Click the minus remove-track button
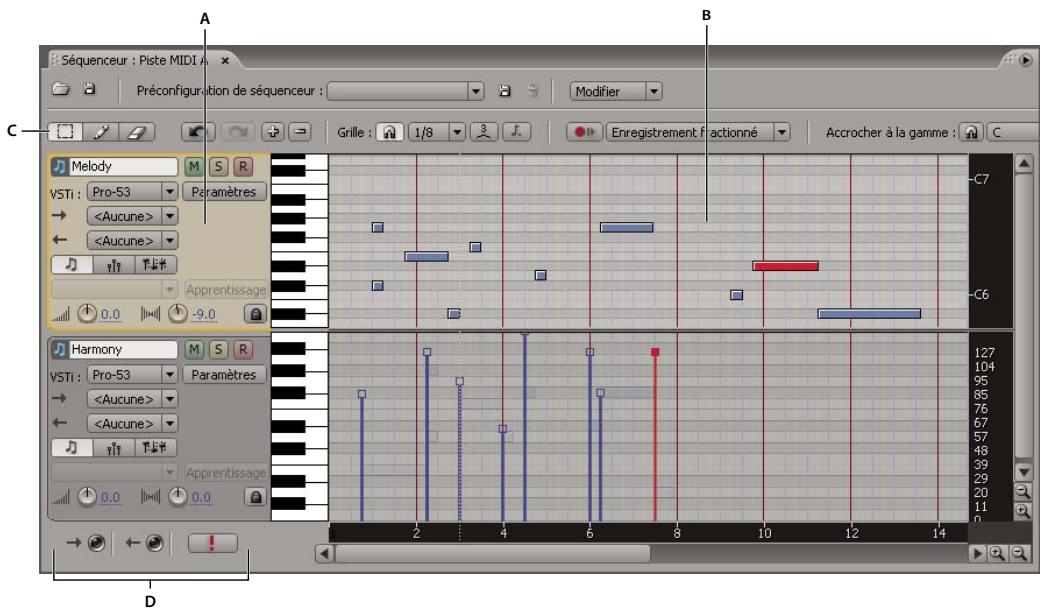 [300, 131]
